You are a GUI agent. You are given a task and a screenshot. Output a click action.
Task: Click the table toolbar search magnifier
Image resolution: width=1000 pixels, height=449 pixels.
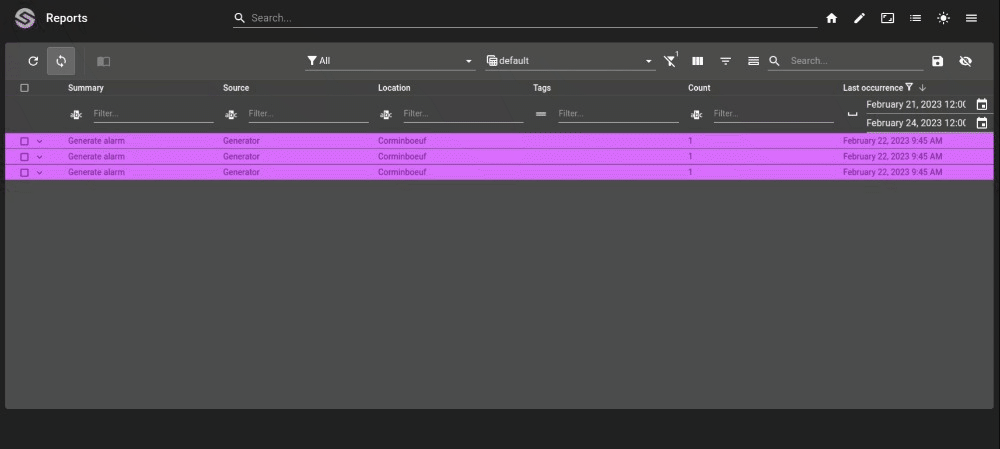[774, 61]
